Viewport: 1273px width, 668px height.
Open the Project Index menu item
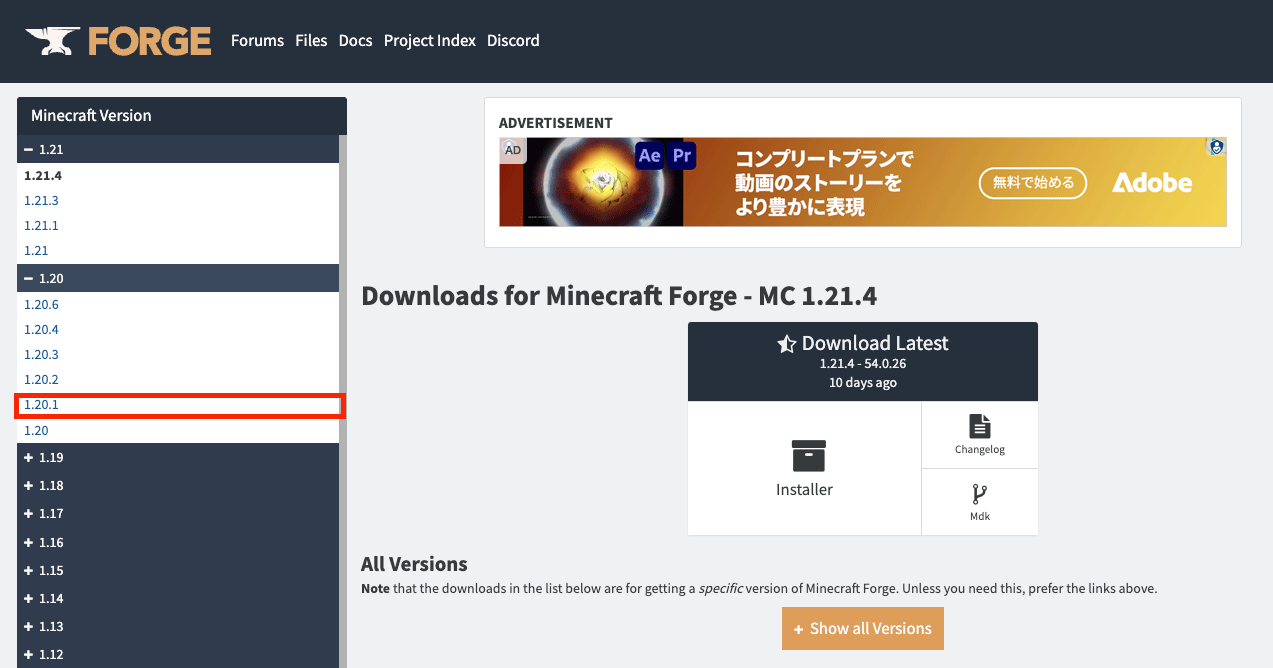coord(430,41)
